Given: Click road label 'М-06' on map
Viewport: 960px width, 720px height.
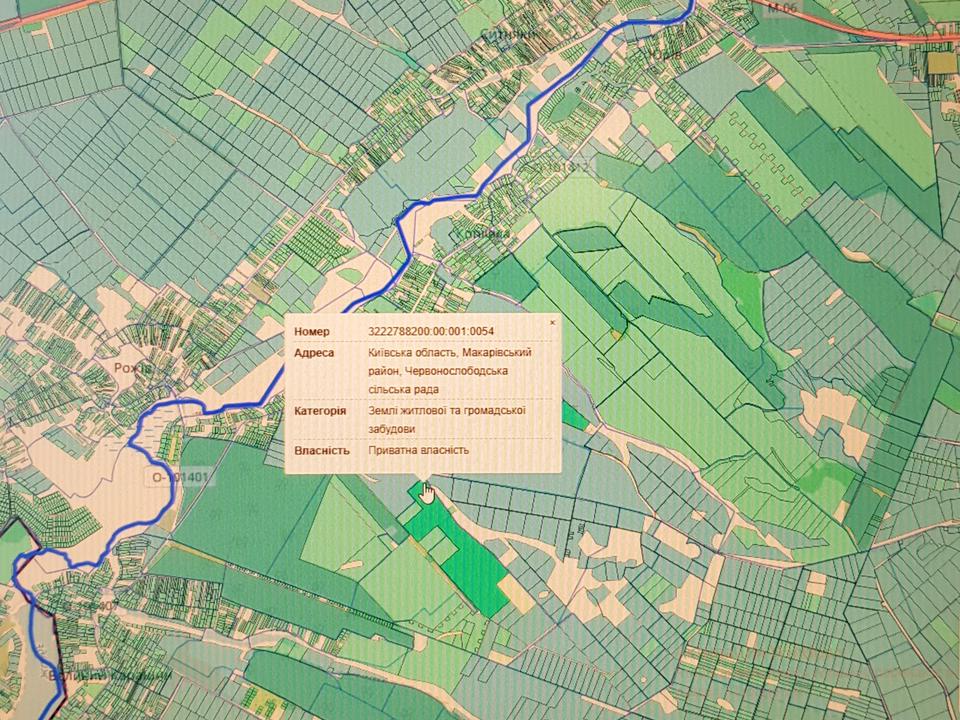Looking at the screenshot, I should pos(782,8).
